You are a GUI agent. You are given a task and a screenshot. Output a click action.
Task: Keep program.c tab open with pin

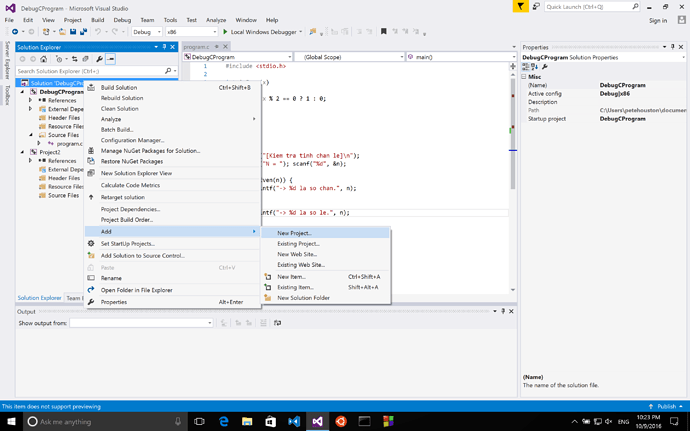pos(217,46)
